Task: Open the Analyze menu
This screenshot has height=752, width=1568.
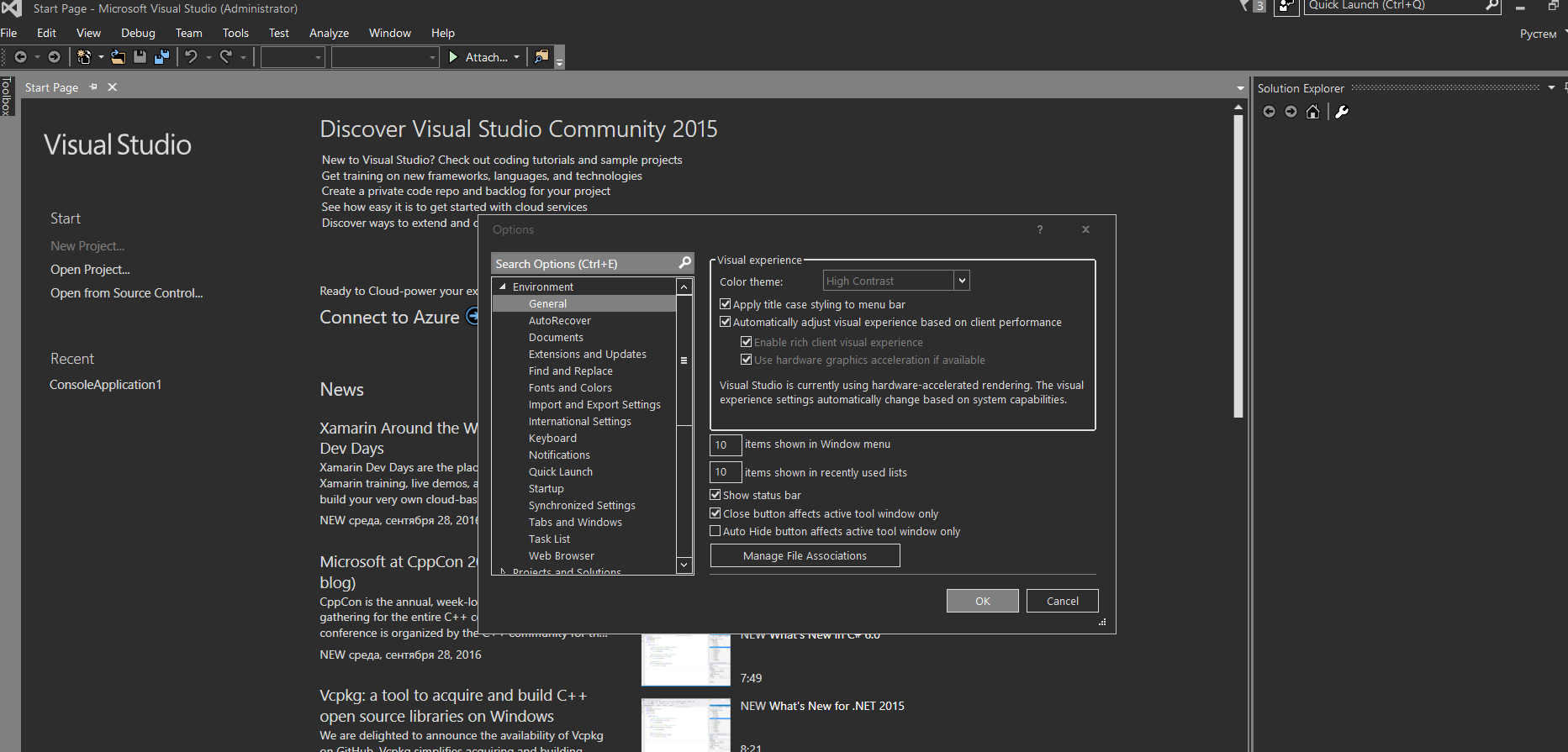Action: click(x=329, y=33)
